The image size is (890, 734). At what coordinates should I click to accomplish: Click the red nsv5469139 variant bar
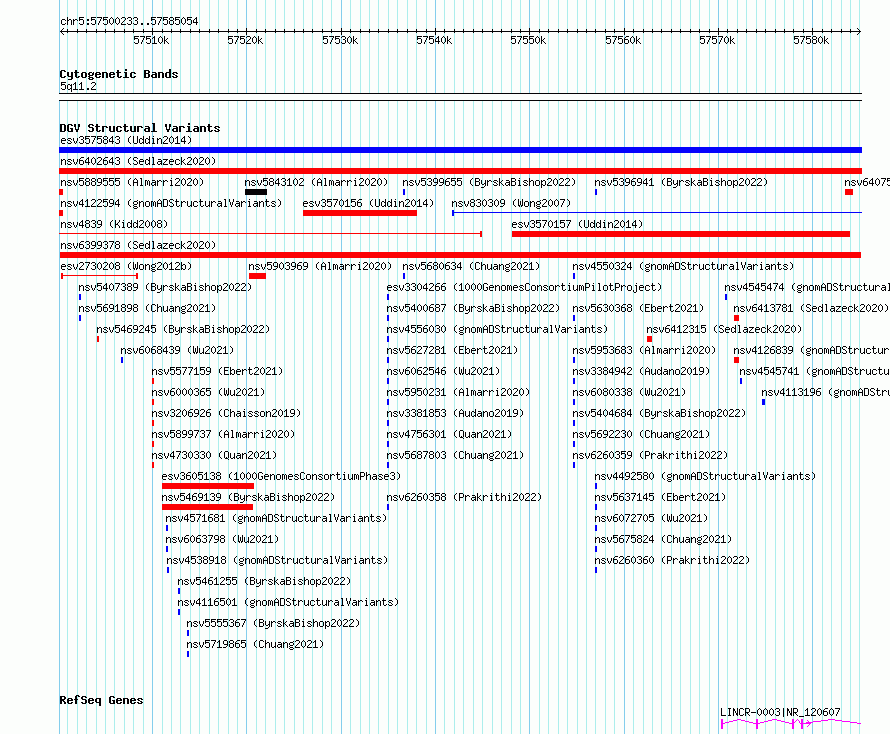pyautogui.click(x=208, y=507)
